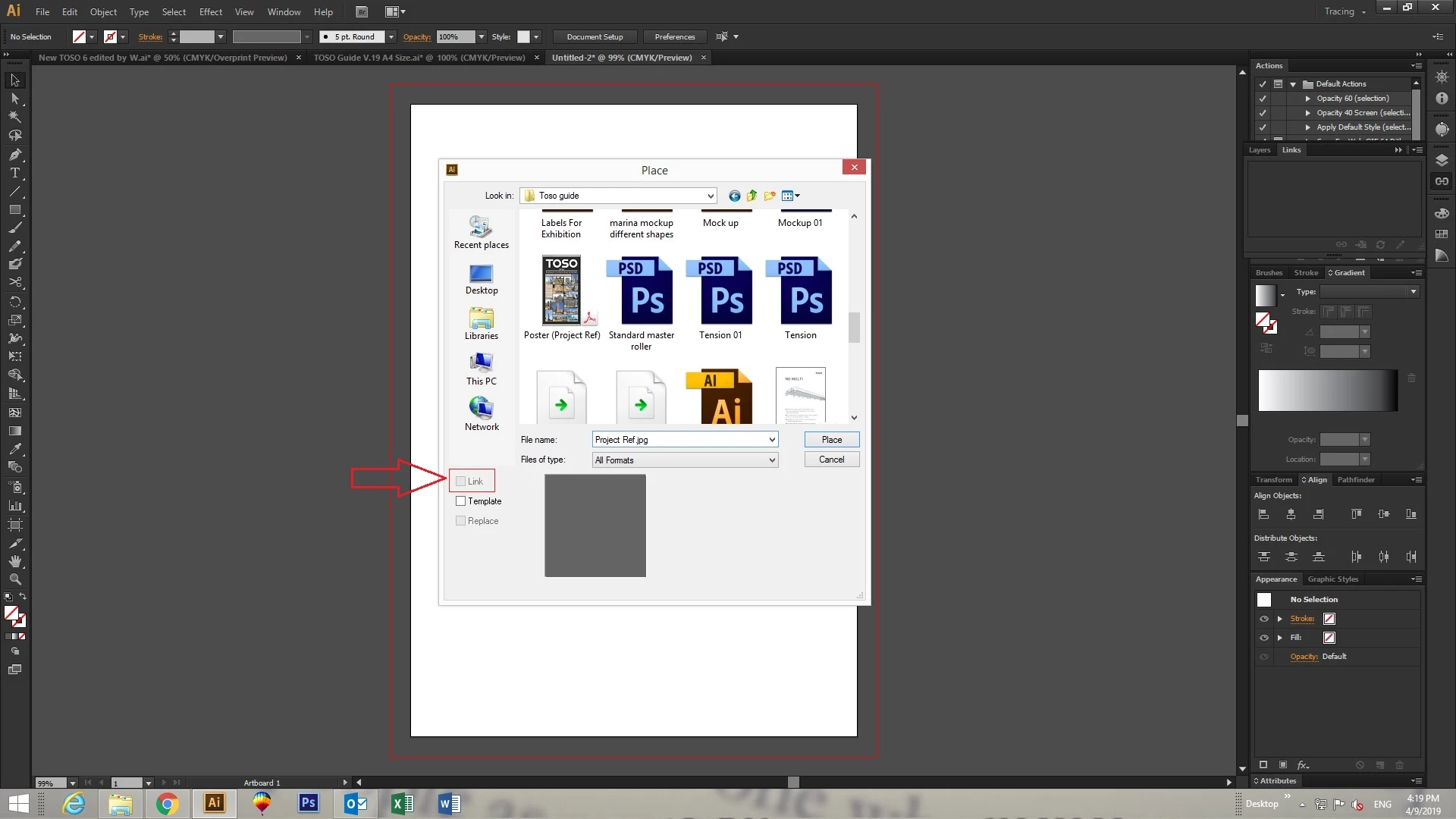Image resolution: width=1456 pixels, height=819 pixels.
Task: Click the Place button
Action: point(831,440)
